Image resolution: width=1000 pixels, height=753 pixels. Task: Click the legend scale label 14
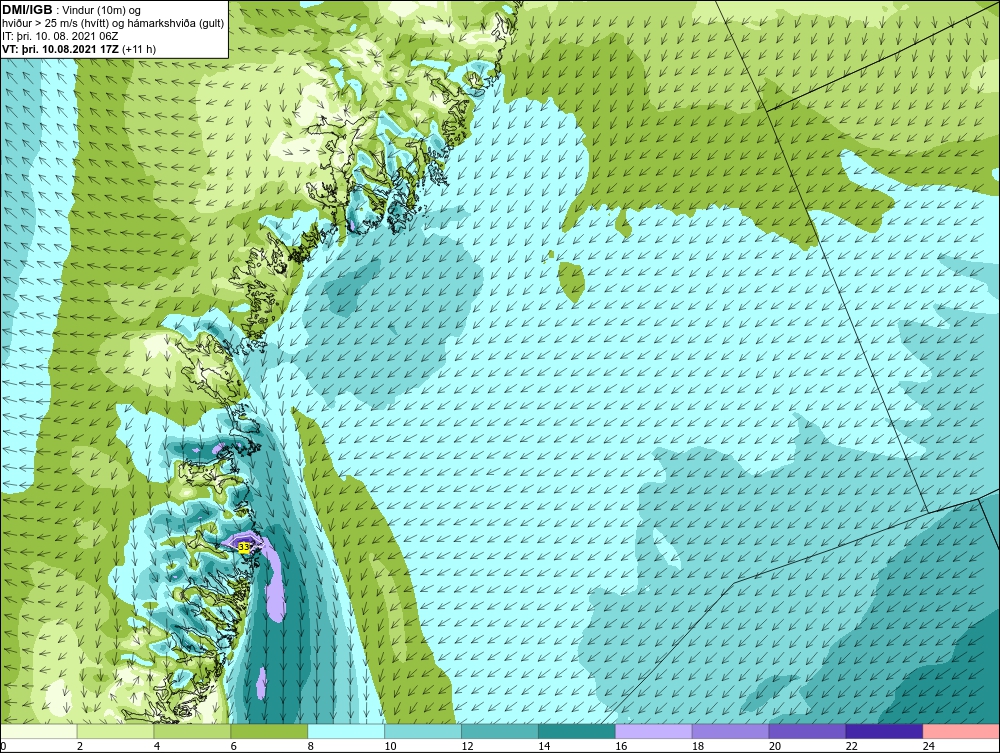pyautogui.click(x=544, y=746)
